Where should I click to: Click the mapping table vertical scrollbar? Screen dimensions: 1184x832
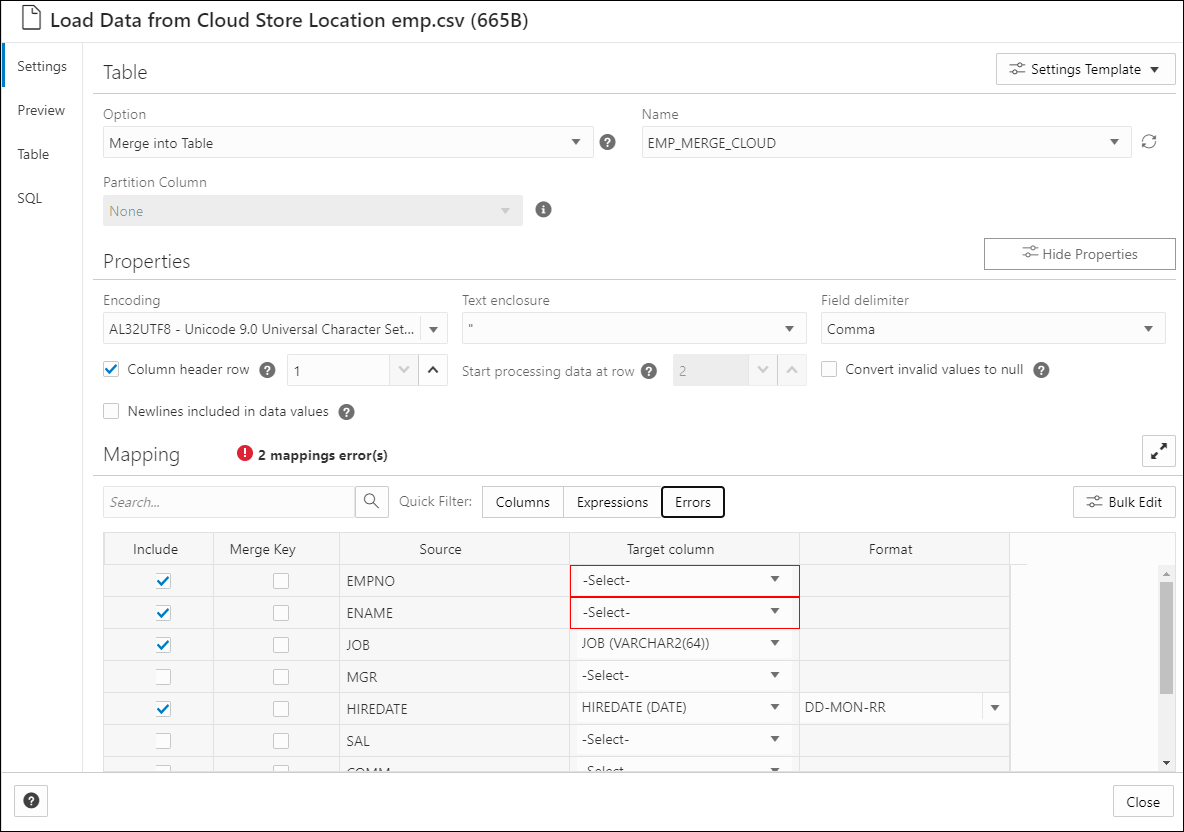1167,636
